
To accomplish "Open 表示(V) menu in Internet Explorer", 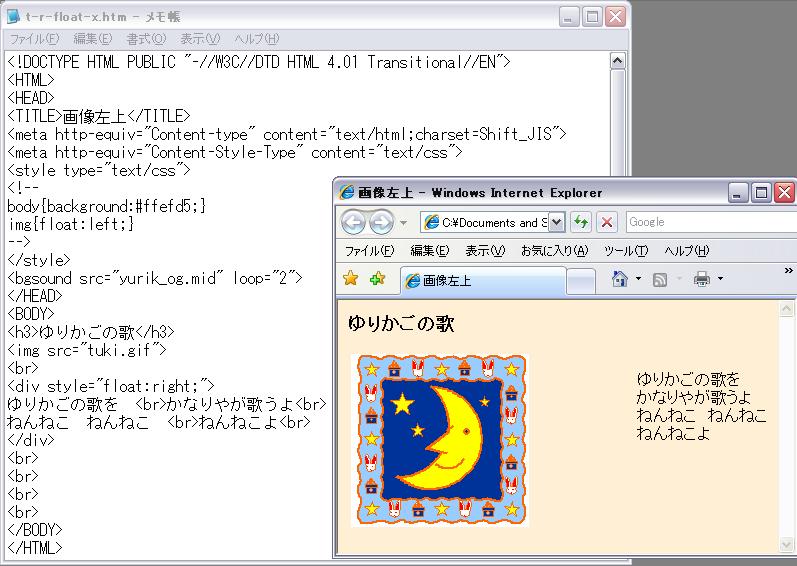I will (485, 251).
